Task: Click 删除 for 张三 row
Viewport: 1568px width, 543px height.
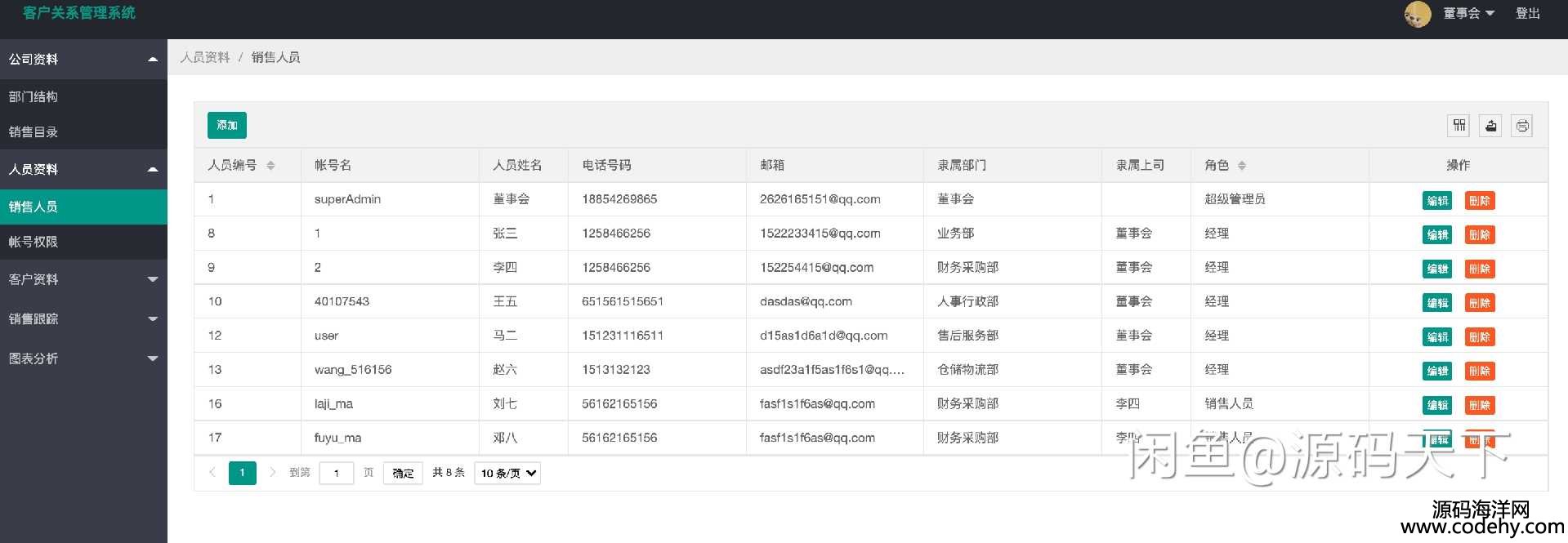Action: (1480, 235)
